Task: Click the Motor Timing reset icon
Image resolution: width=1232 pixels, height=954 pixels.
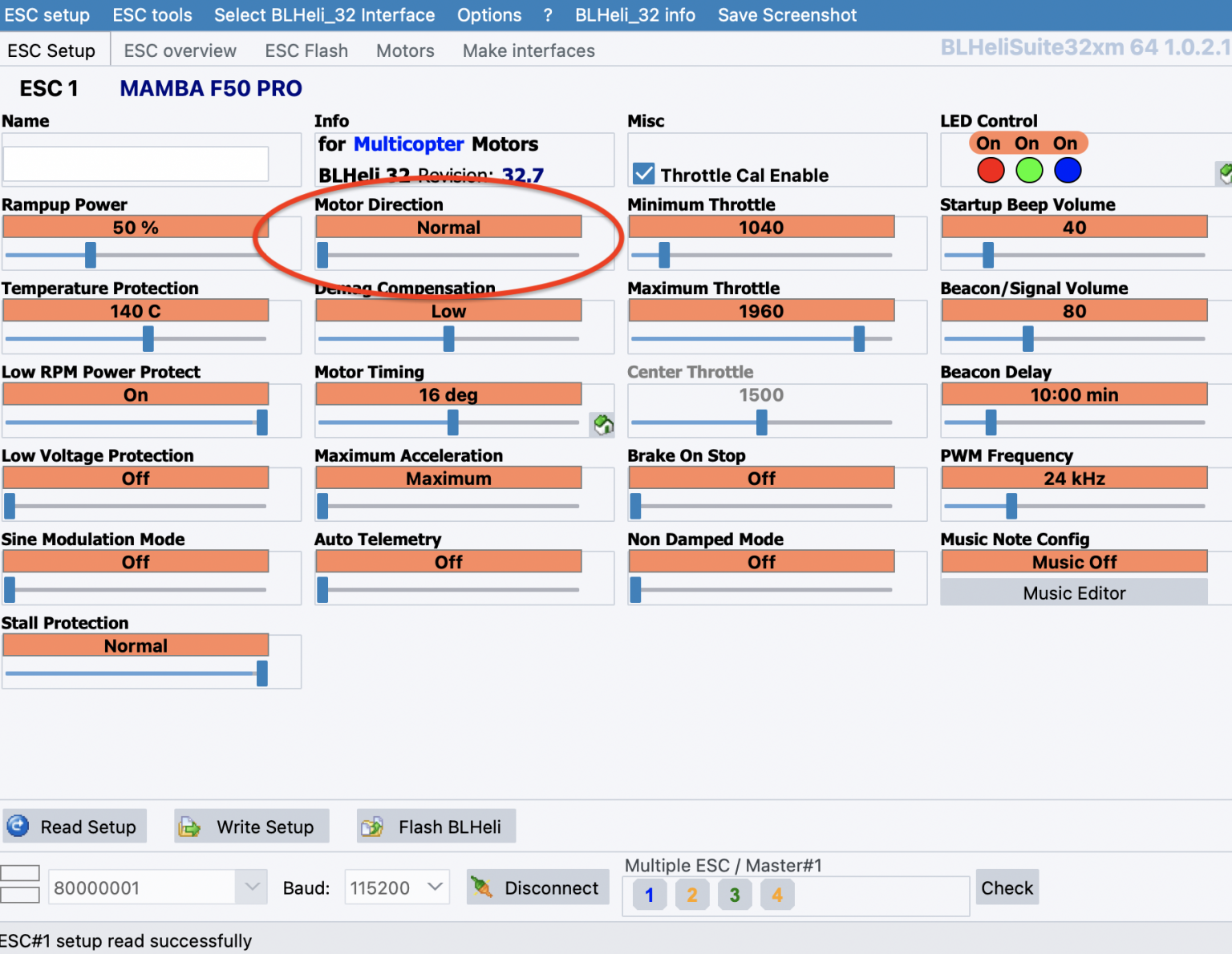Action: coord(603,424)
